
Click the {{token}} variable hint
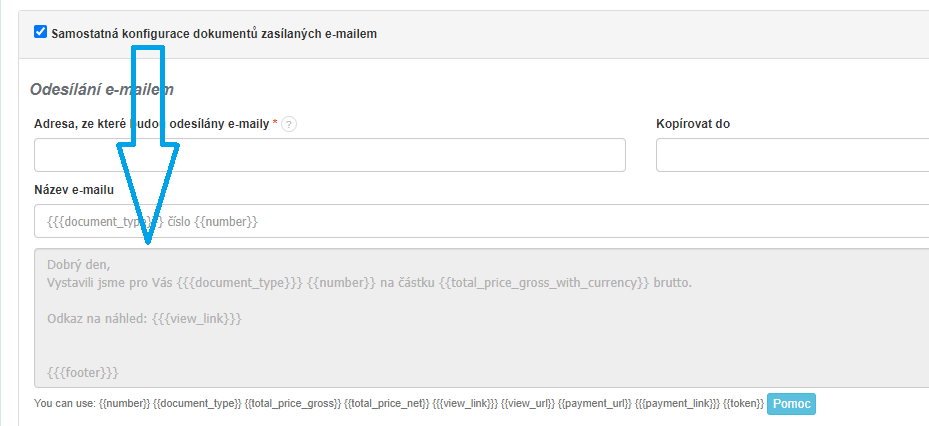(743, 405)
